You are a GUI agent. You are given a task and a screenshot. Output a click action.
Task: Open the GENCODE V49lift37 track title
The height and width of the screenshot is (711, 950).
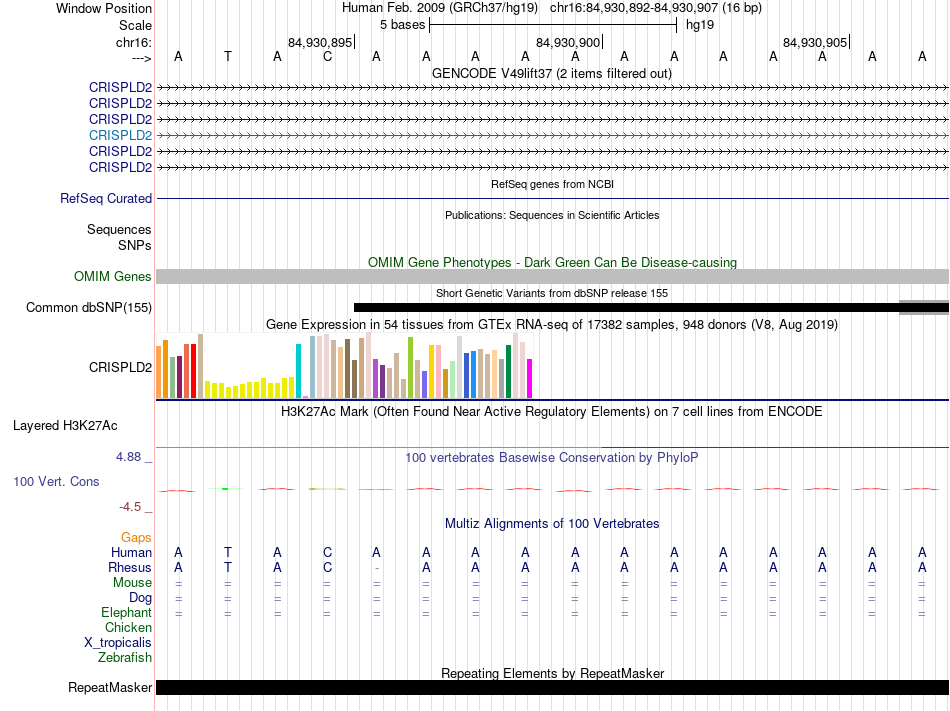pos(551,74)
